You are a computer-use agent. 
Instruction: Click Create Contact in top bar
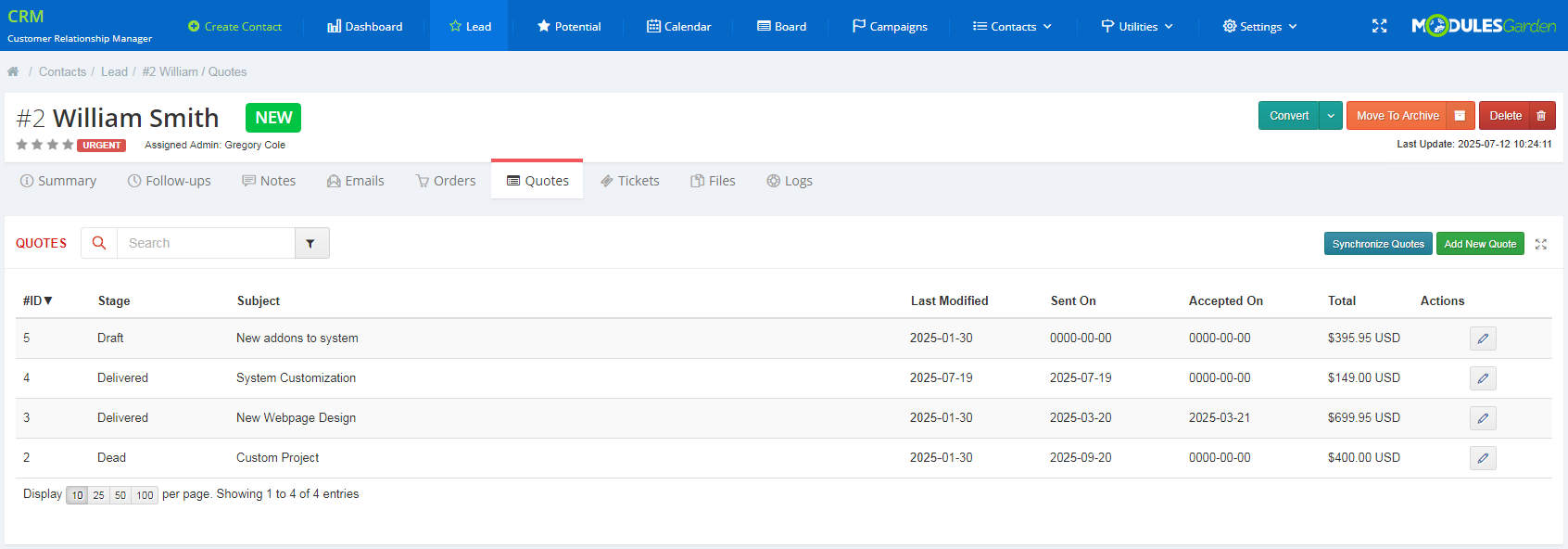point(234,26)
